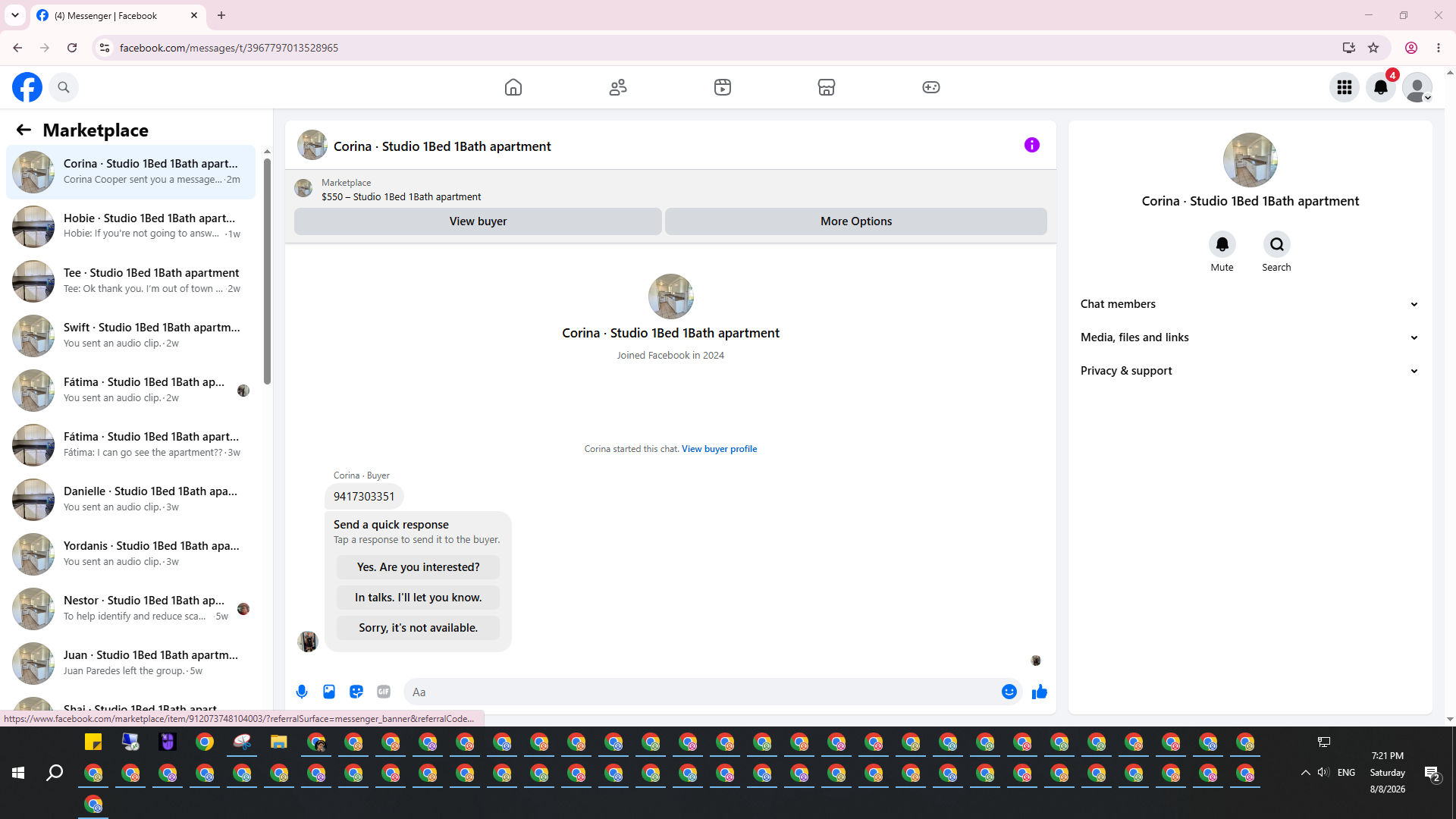Choose a sticker icon in composer
The width and height of the screenshot is (1456, 819).
[x=356, y=692]
